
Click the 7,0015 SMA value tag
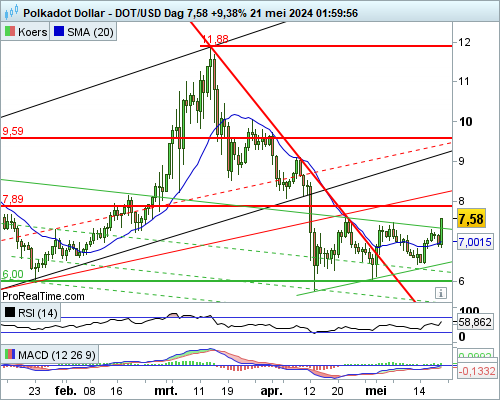[x=475, y=242]
